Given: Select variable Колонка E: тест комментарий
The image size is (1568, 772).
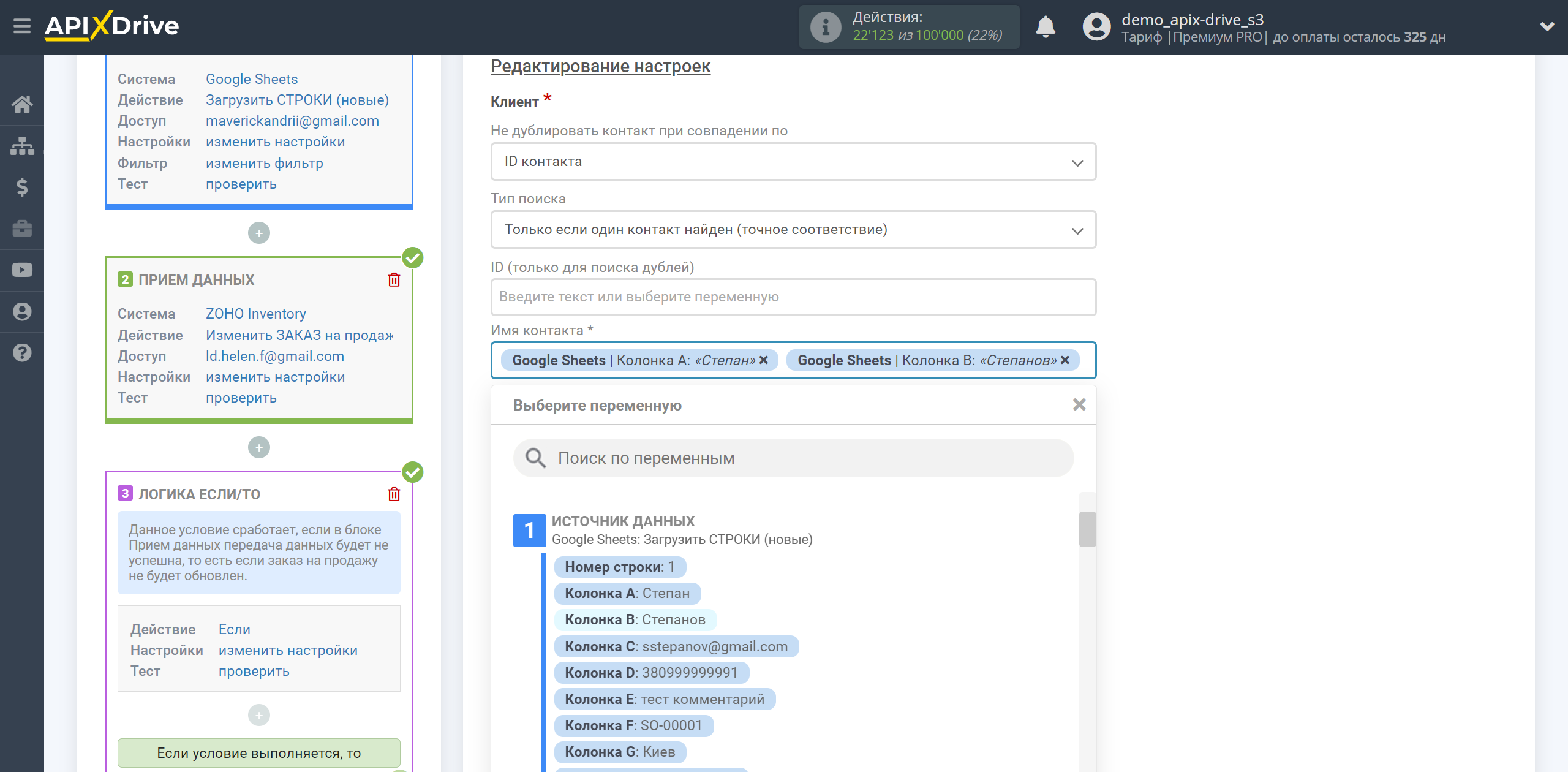Looking at the screenshot, I should pyautogui.click(x=665, y=699).
